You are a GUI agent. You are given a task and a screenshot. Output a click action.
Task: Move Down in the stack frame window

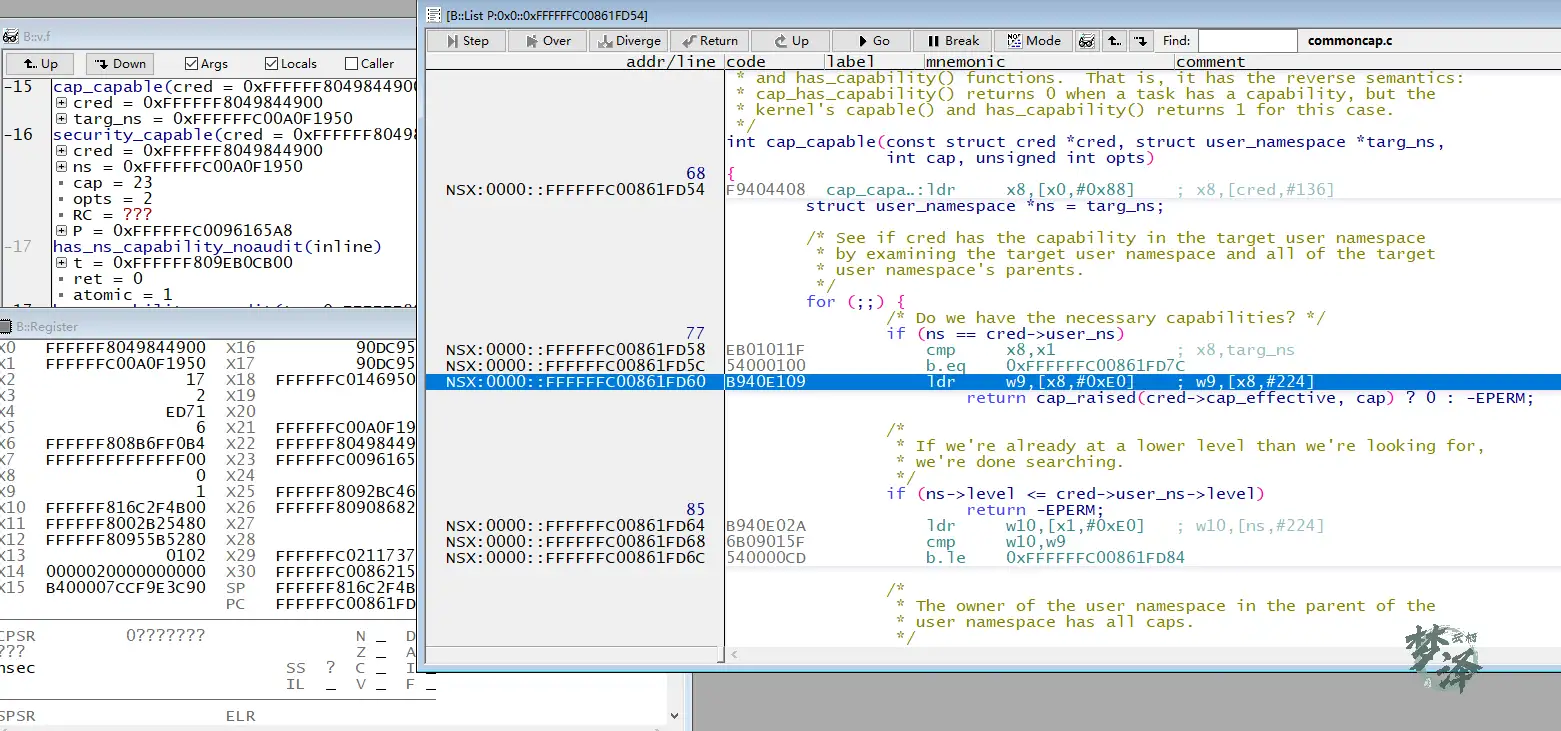tap(119, 64)
